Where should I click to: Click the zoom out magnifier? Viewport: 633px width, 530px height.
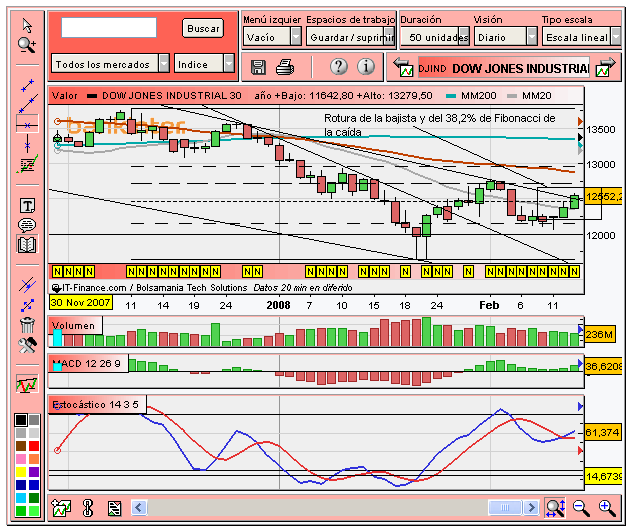581,508
